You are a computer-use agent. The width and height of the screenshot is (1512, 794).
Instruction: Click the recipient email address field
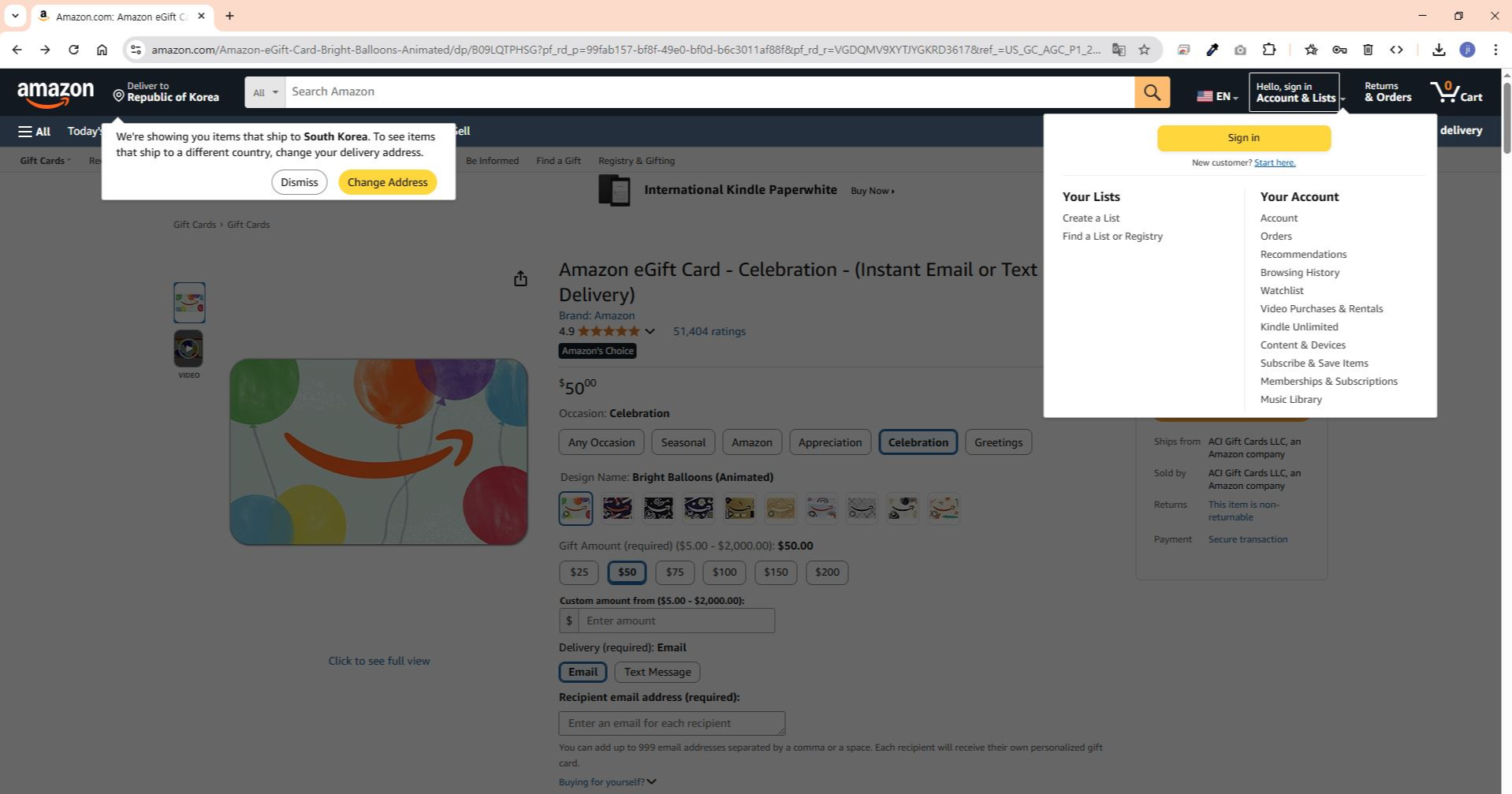click(x=672, y=723)
